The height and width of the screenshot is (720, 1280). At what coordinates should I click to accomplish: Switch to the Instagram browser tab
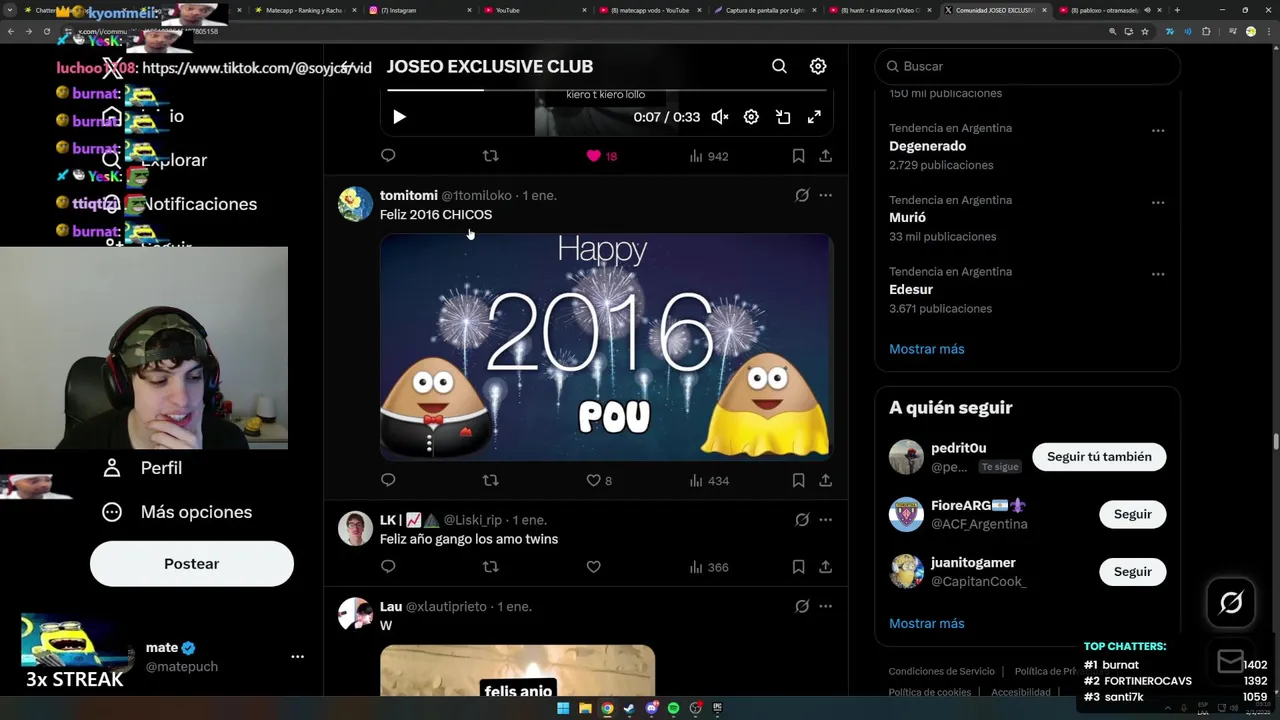pyautogui.click(x=420, y=10)
